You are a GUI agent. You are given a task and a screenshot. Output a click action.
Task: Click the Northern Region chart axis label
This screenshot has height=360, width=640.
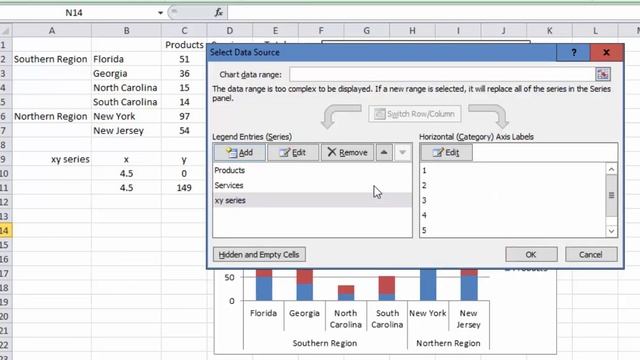[448, 343]
